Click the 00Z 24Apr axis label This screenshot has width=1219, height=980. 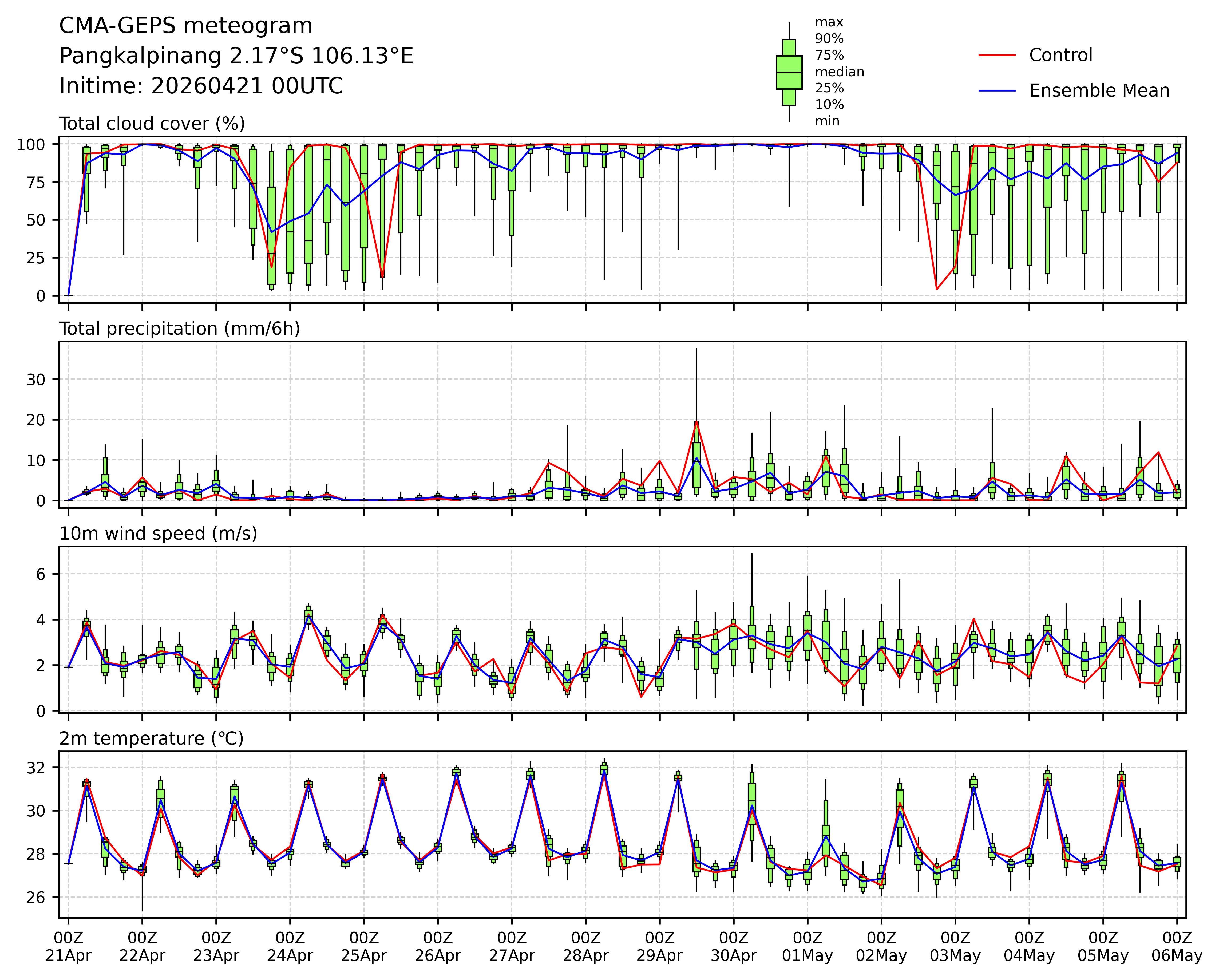tap(290, 947)
